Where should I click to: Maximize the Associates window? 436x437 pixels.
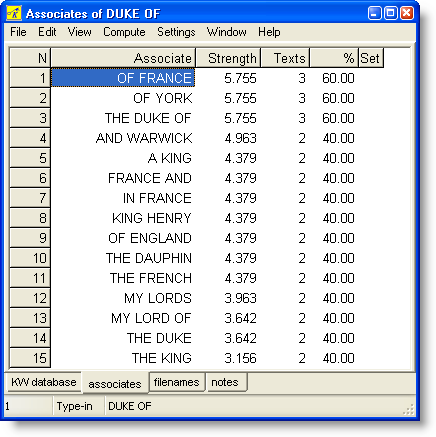(391, 13)
